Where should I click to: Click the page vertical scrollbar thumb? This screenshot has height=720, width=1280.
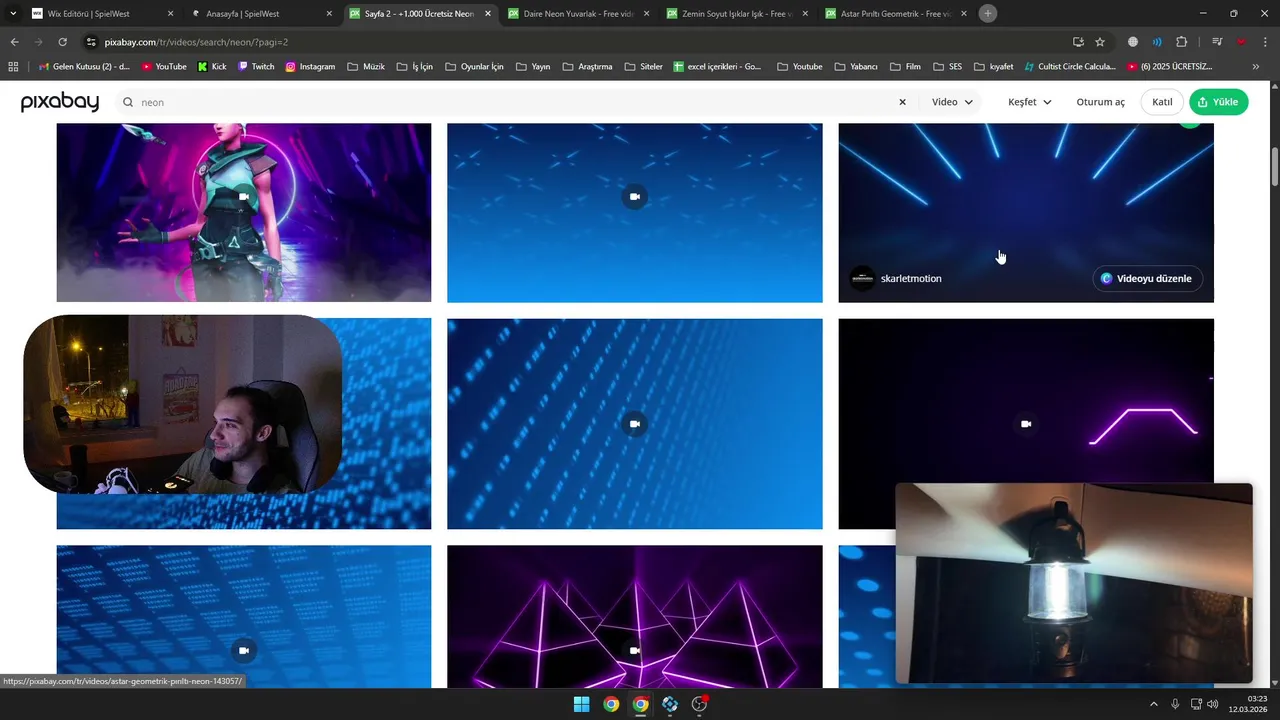[x=1274, y=166]
